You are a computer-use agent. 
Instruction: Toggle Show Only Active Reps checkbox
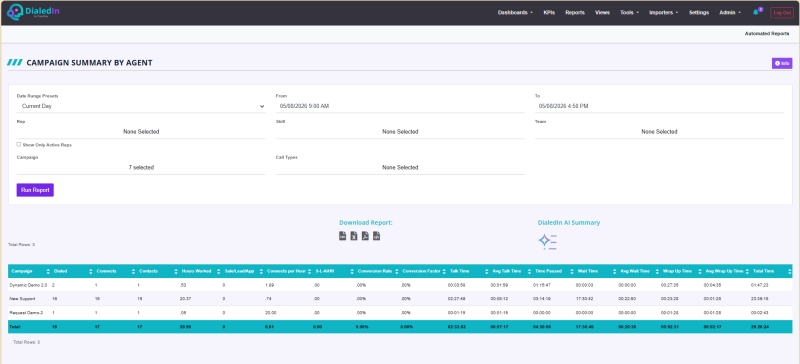(19, 144)
